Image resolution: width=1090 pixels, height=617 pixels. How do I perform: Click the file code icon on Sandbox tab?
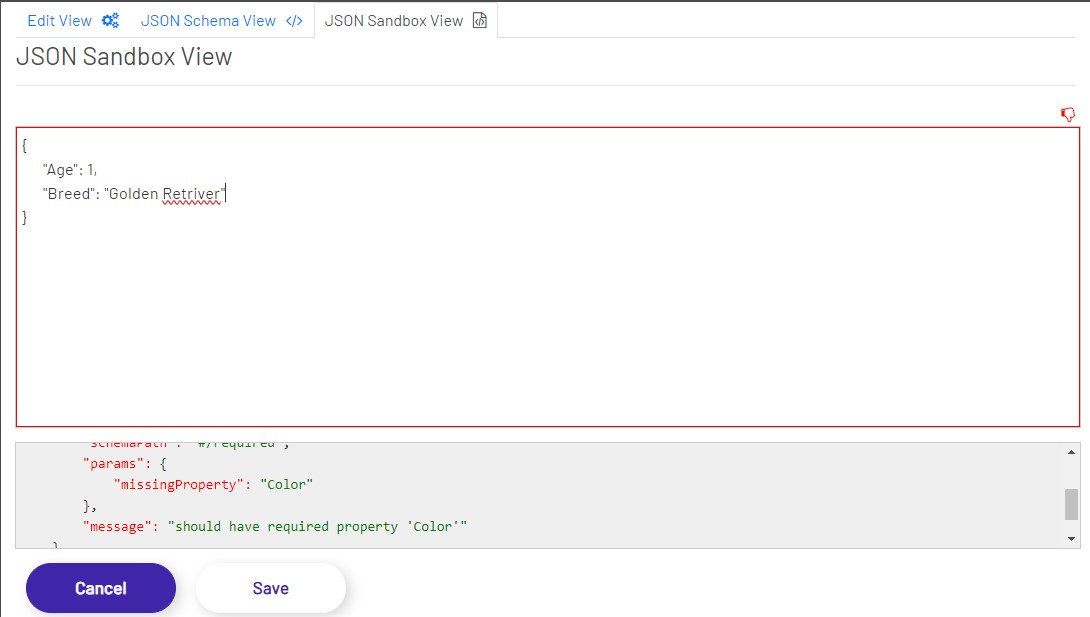point(480,21)
